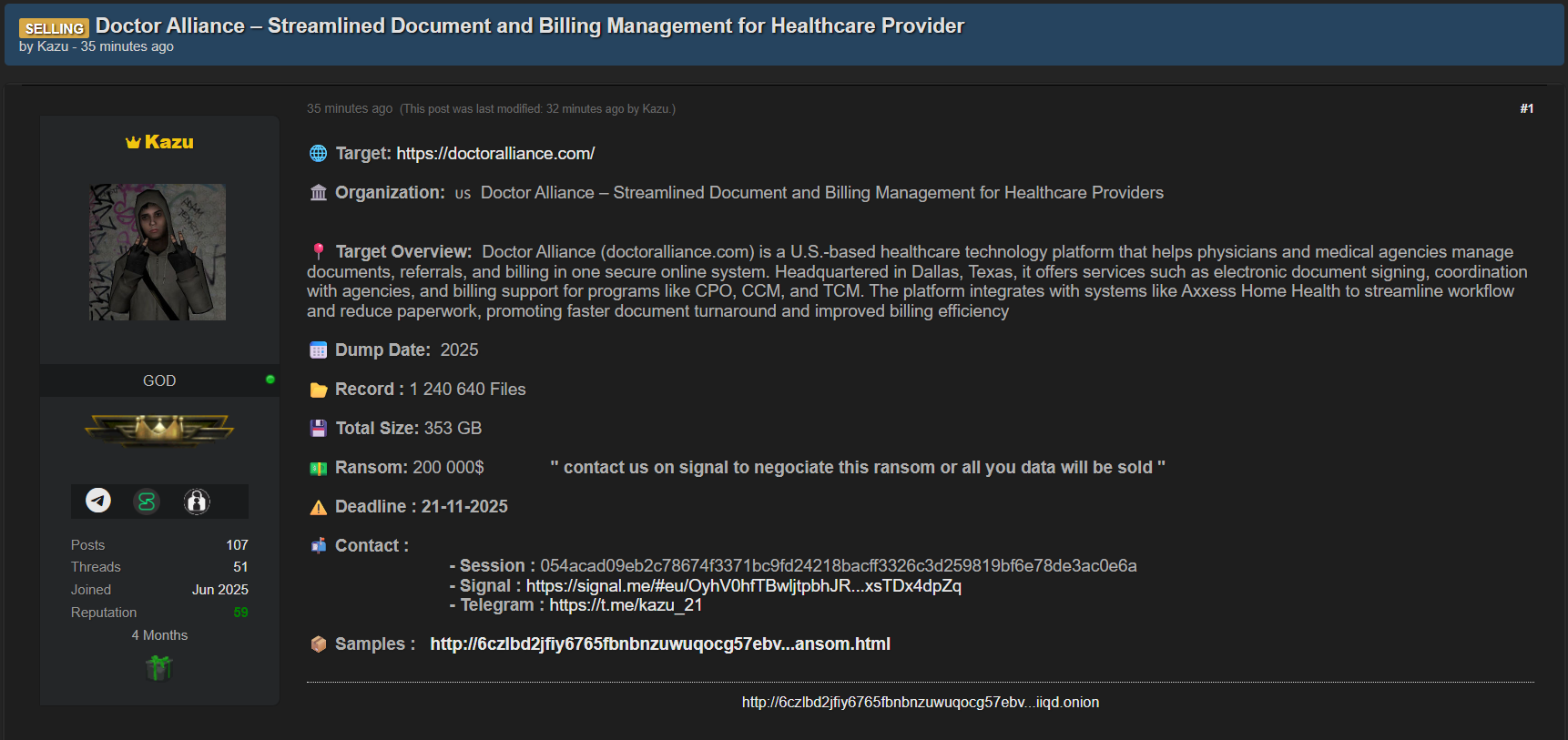Image resolution: width=1568 pixels, height=740 pixels.
Task: Click the globe icon beside Target
Action: (318, 154)
